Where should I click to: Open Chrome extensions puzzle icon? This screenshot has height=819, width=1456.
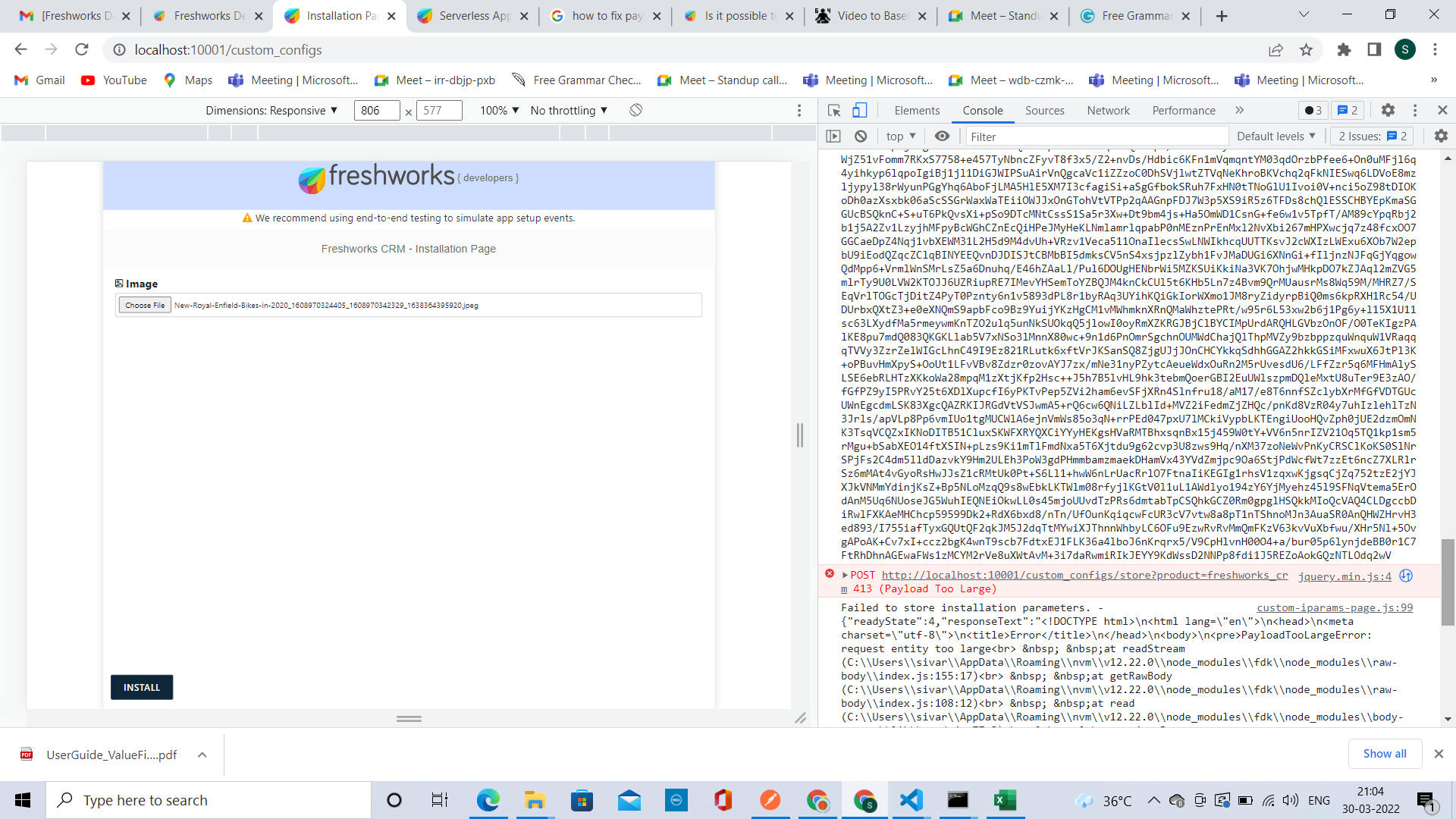(1344, 50)
